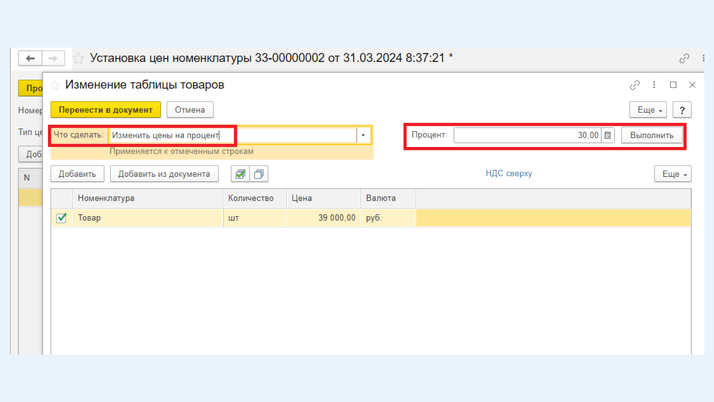
Task: Open the Еще menu above the table
Action: [x=673, y=174]
